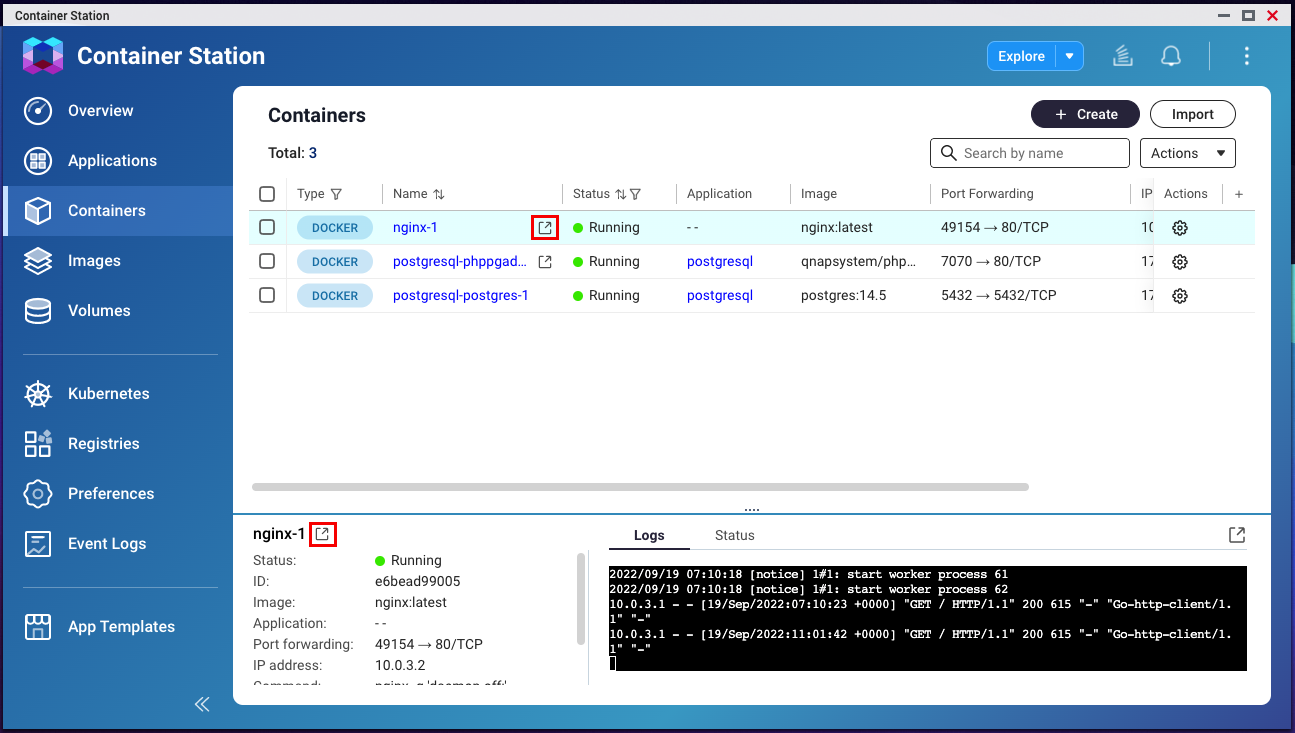The image size is (1295, 733).
Task: Click the details panel vertical scrollbar
Action: point(581,599)
